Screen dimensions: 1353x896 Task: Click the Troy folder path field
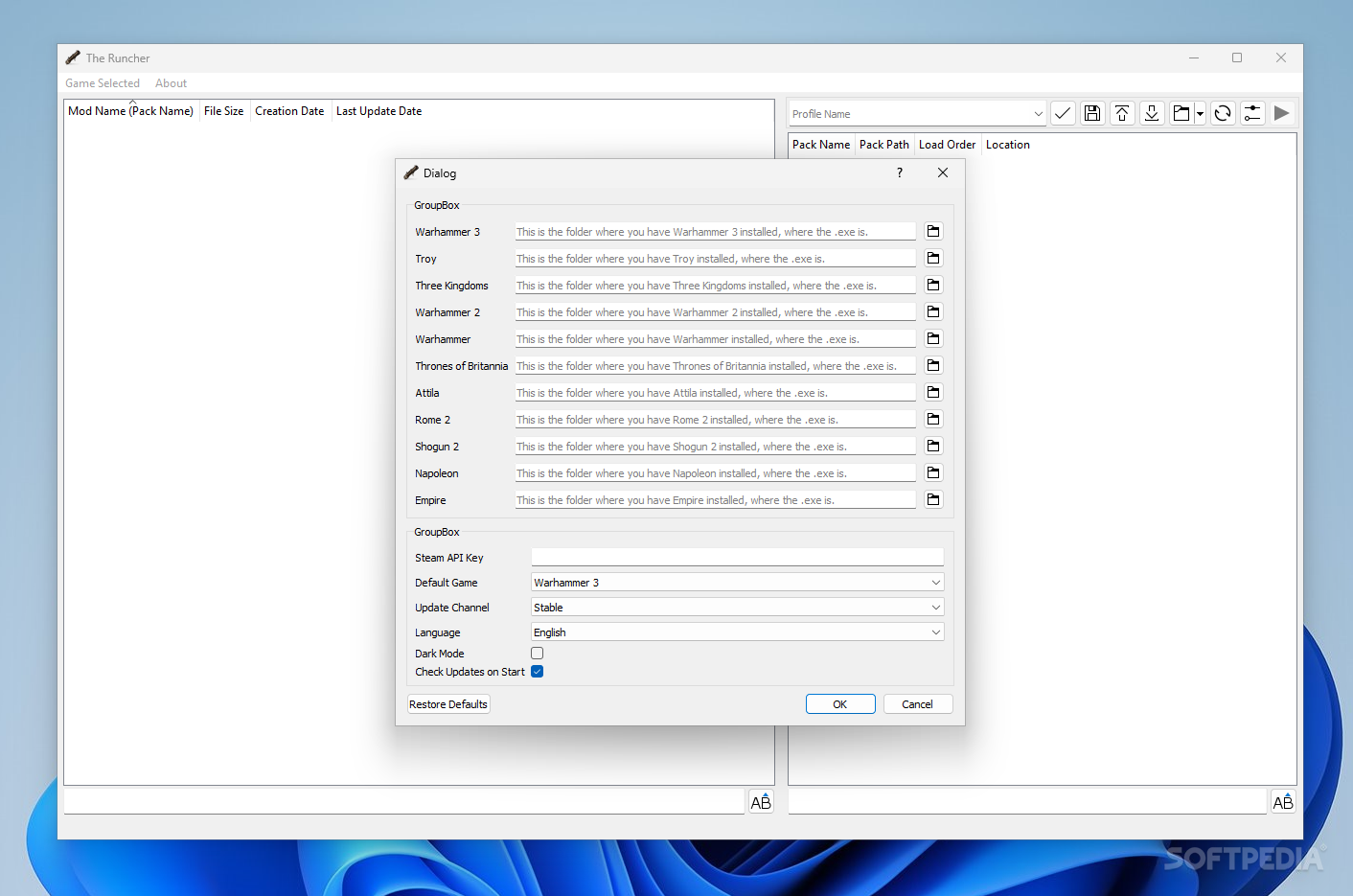pyautogui.click(x=716, y=259)
